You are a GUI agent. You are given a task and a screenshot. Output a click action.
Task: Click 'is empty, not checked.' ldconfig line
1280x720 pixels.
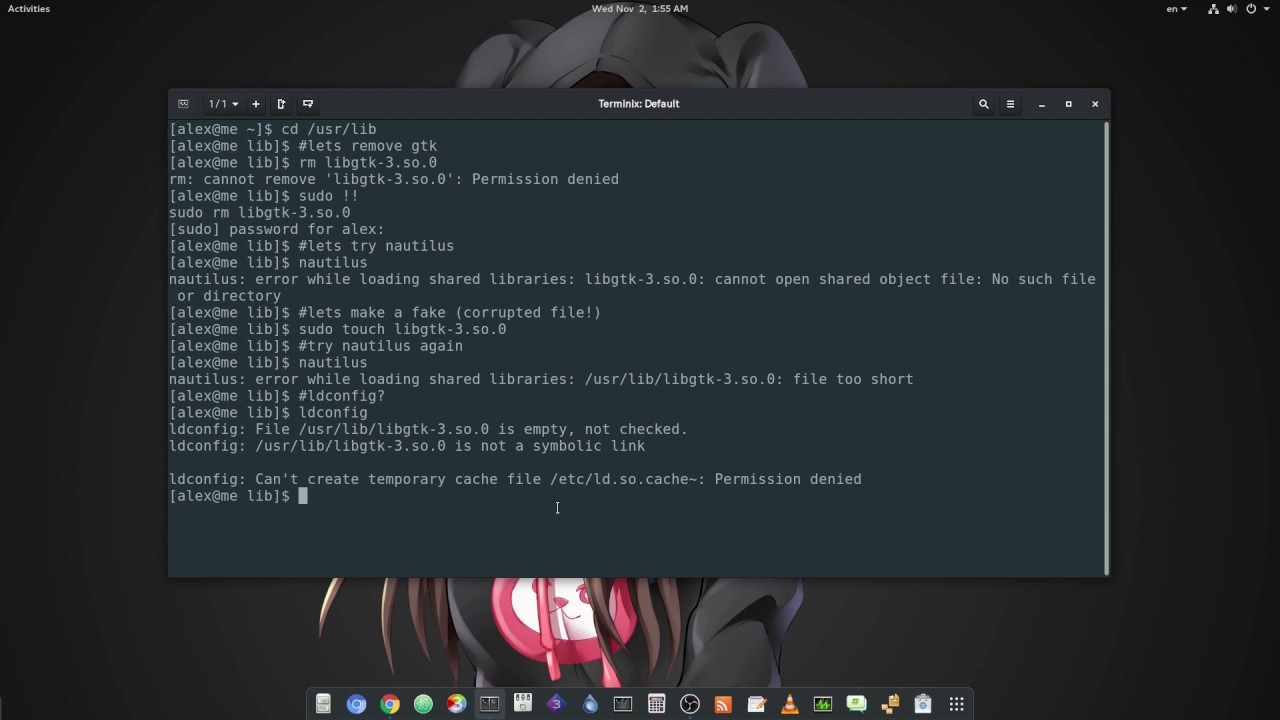click(428, 429)
